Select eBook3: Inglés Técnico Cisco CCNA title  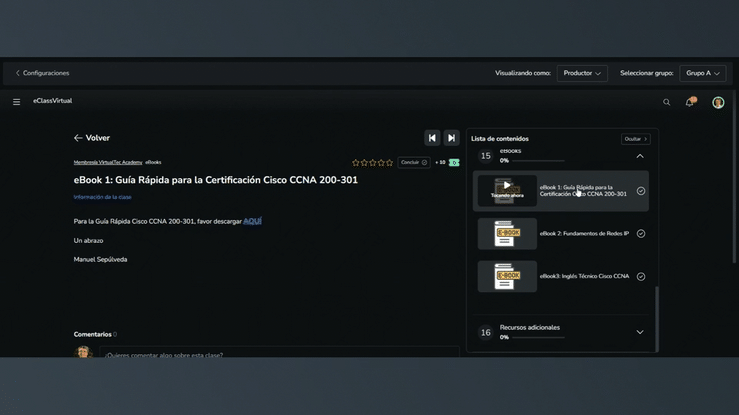coord(584,277)
